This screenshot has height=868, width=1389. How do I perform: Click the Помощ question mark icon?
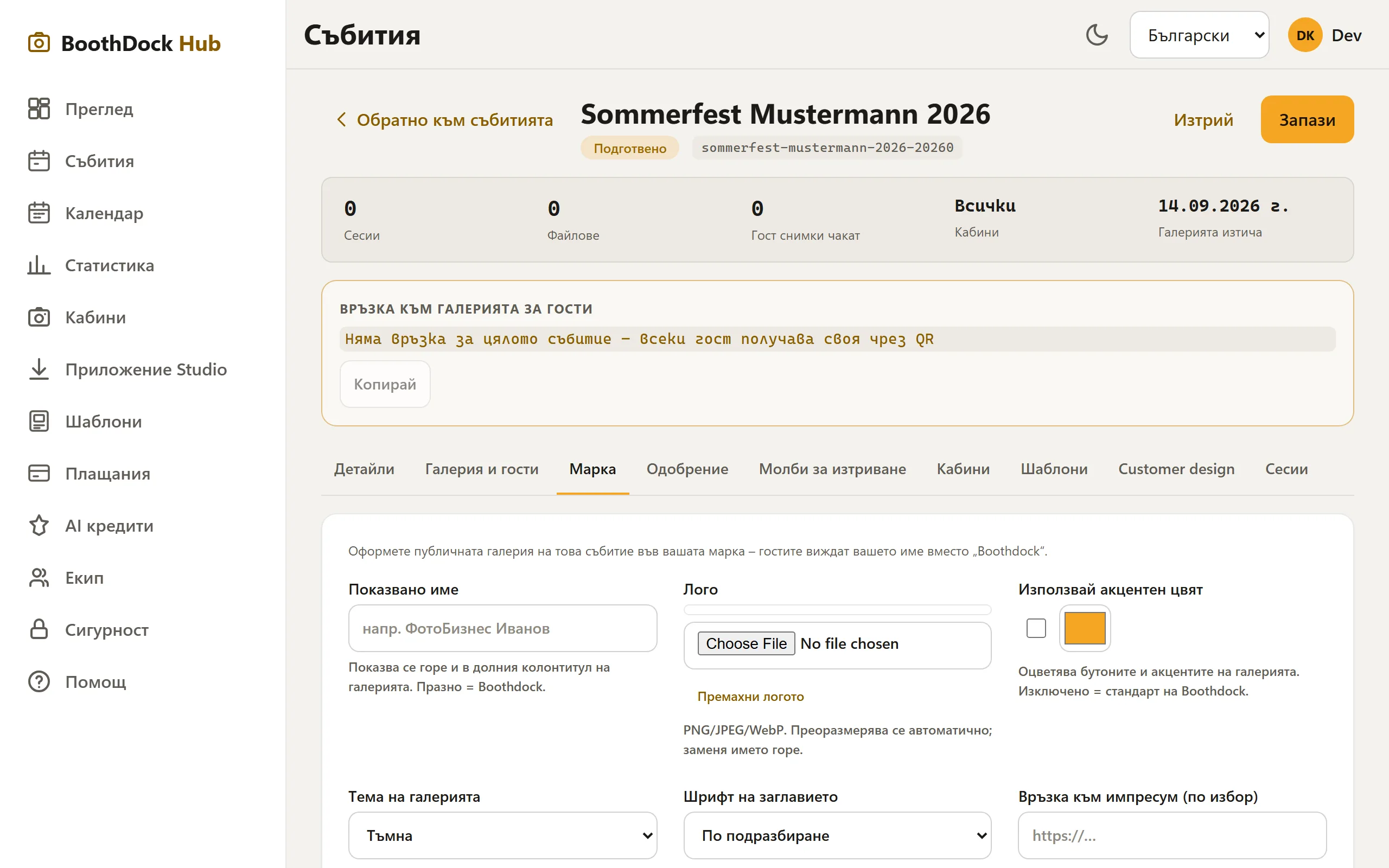click(39, 681)
